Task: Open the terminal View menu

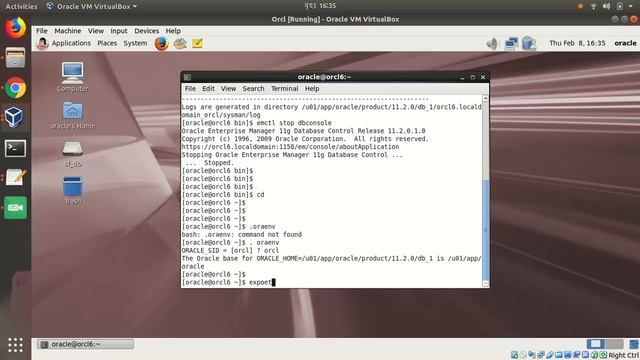Action: pyautogui.click(x=228, y=89)
